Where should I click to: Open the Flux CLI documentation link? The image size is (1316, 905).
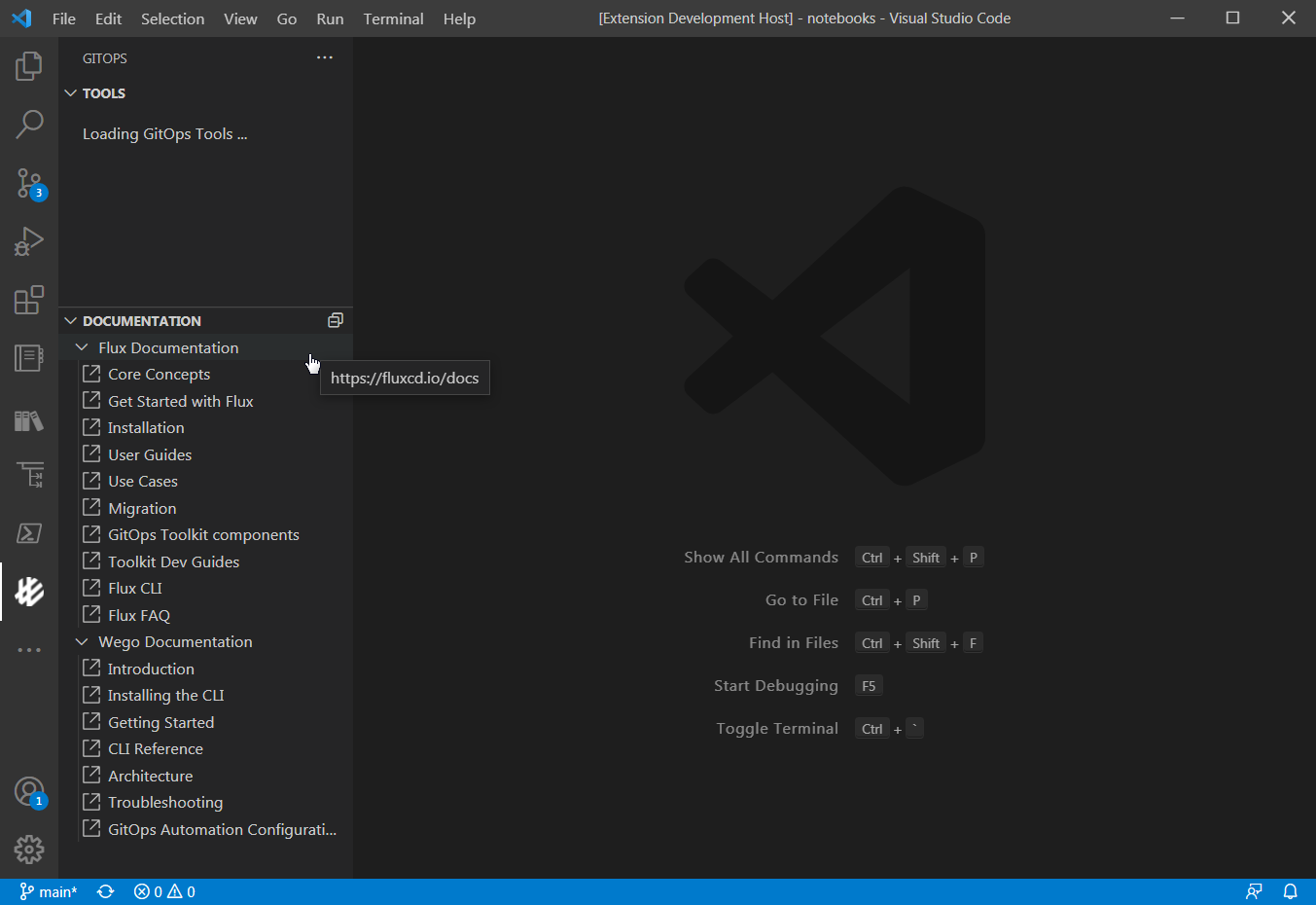[132, 588]
